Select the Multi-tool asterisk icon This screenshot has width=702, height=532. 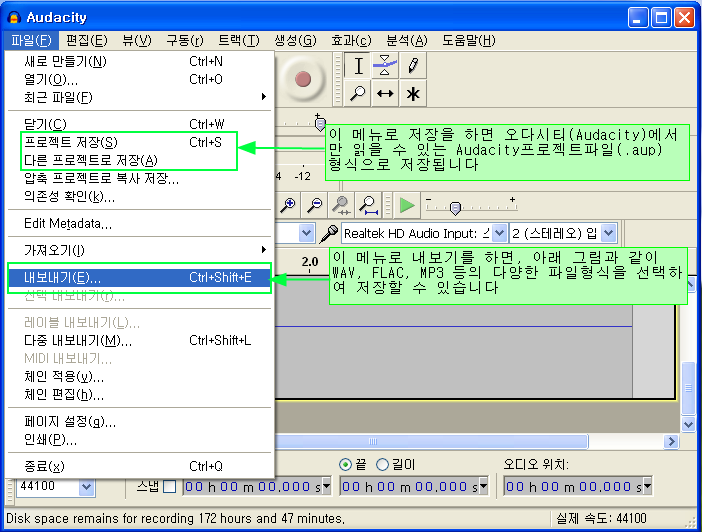pyautogui.click(x=413, y=93)
